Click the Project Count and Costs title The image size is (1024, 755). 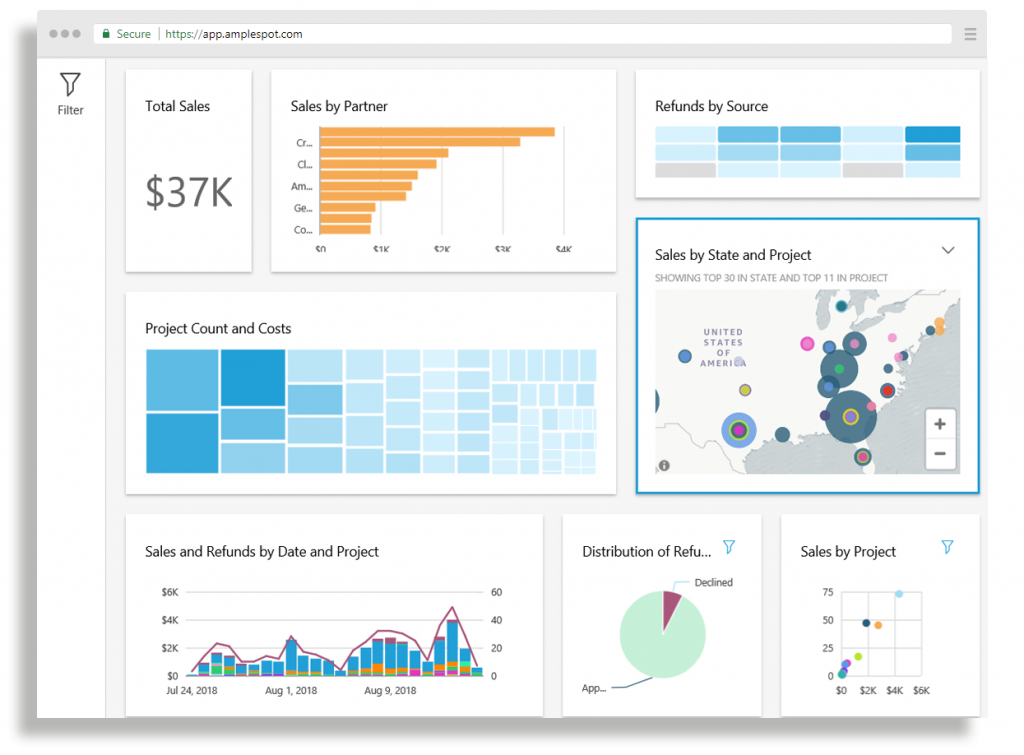(x=218, y=329)
